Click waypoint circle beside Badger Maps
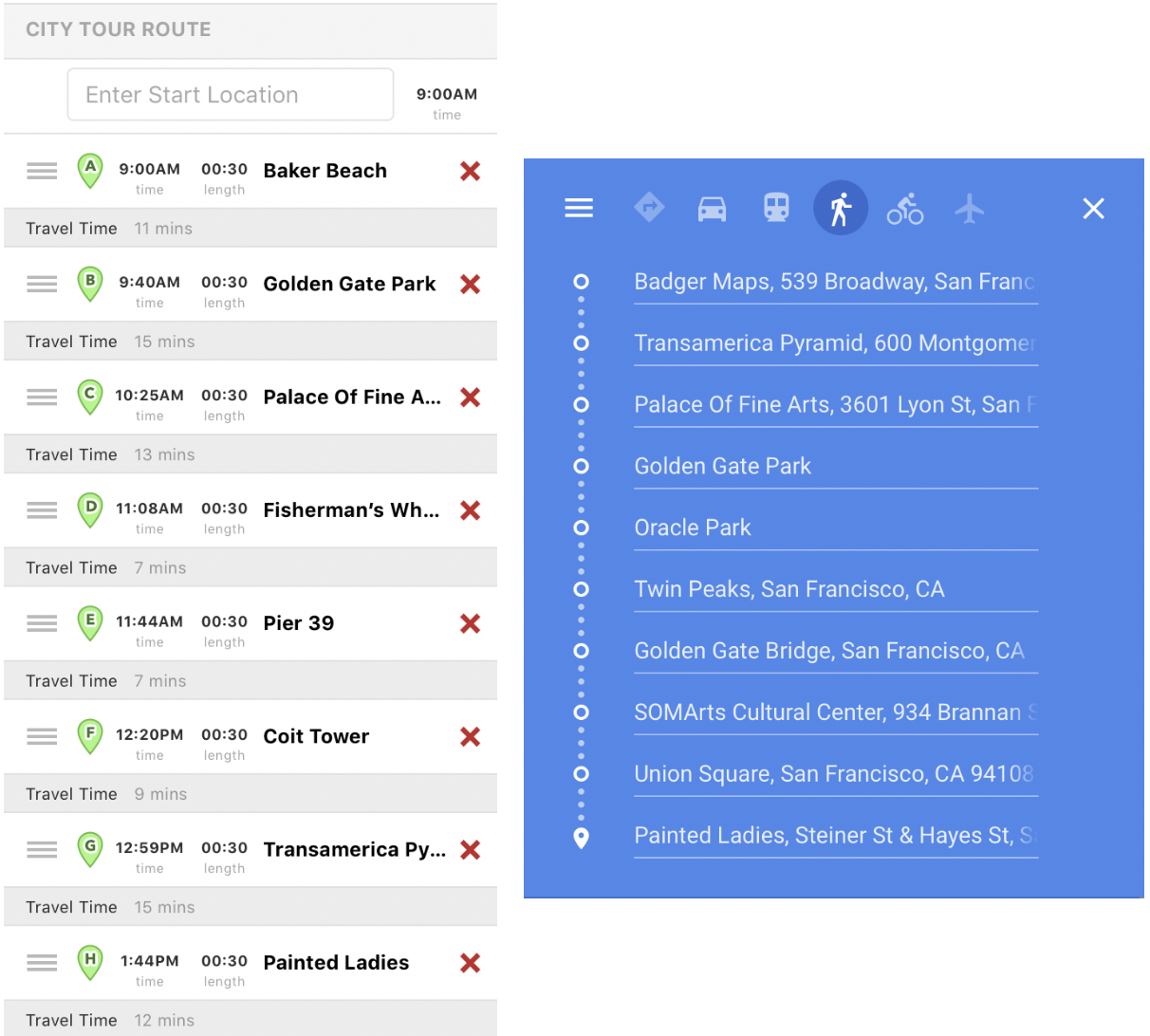Image resolution: width=1150 pixels, height=1036 pixels. (582, 282)
